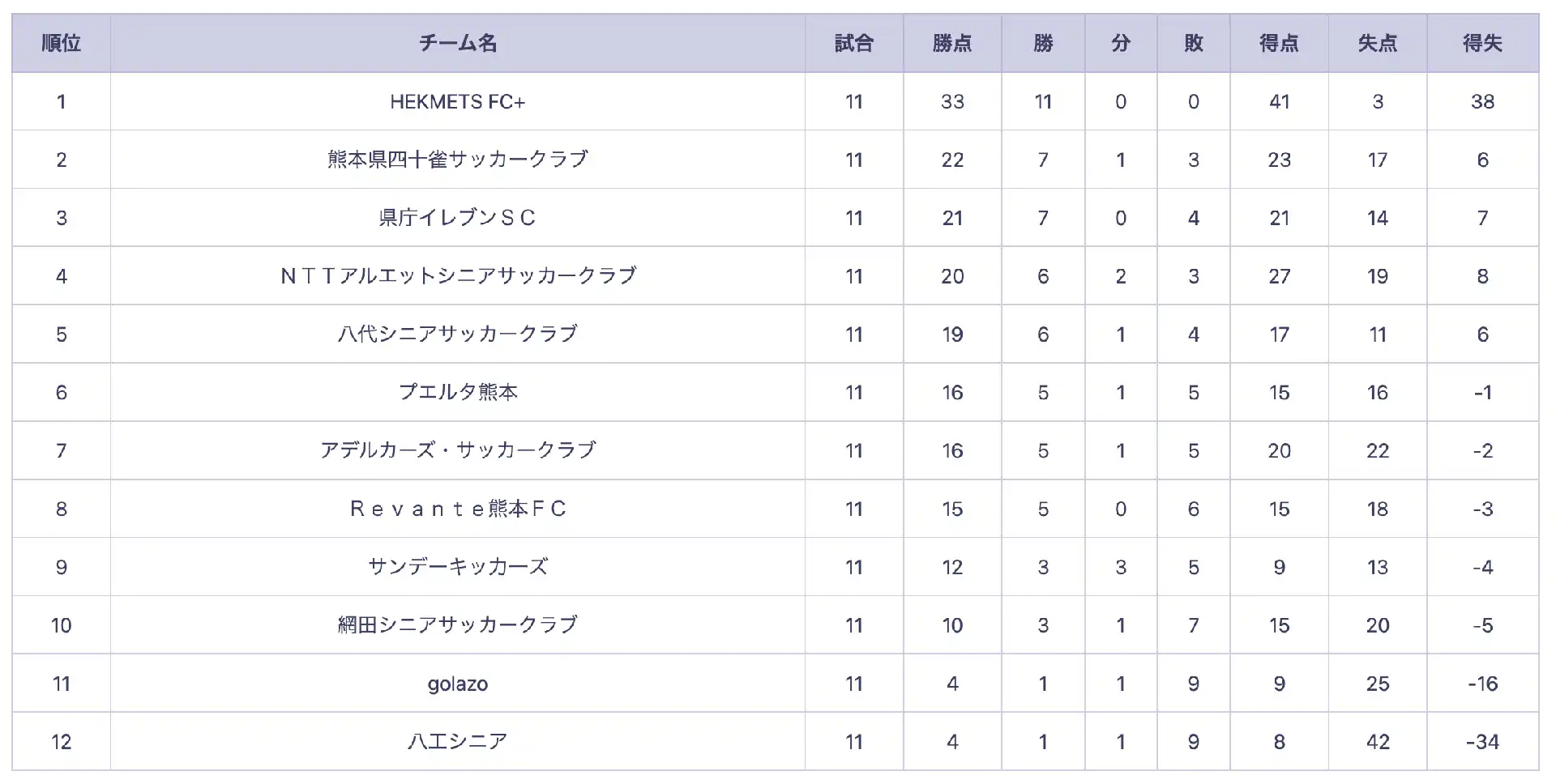Screen dimensions: 1556x784
Task: Click the チーム名 column header
Action: 458,43
